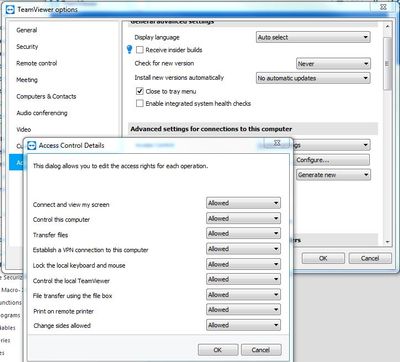This screenshot has height=362, width=400.
Task: Open the Install new versions automatically dropdown
Action: coord(313,78)
